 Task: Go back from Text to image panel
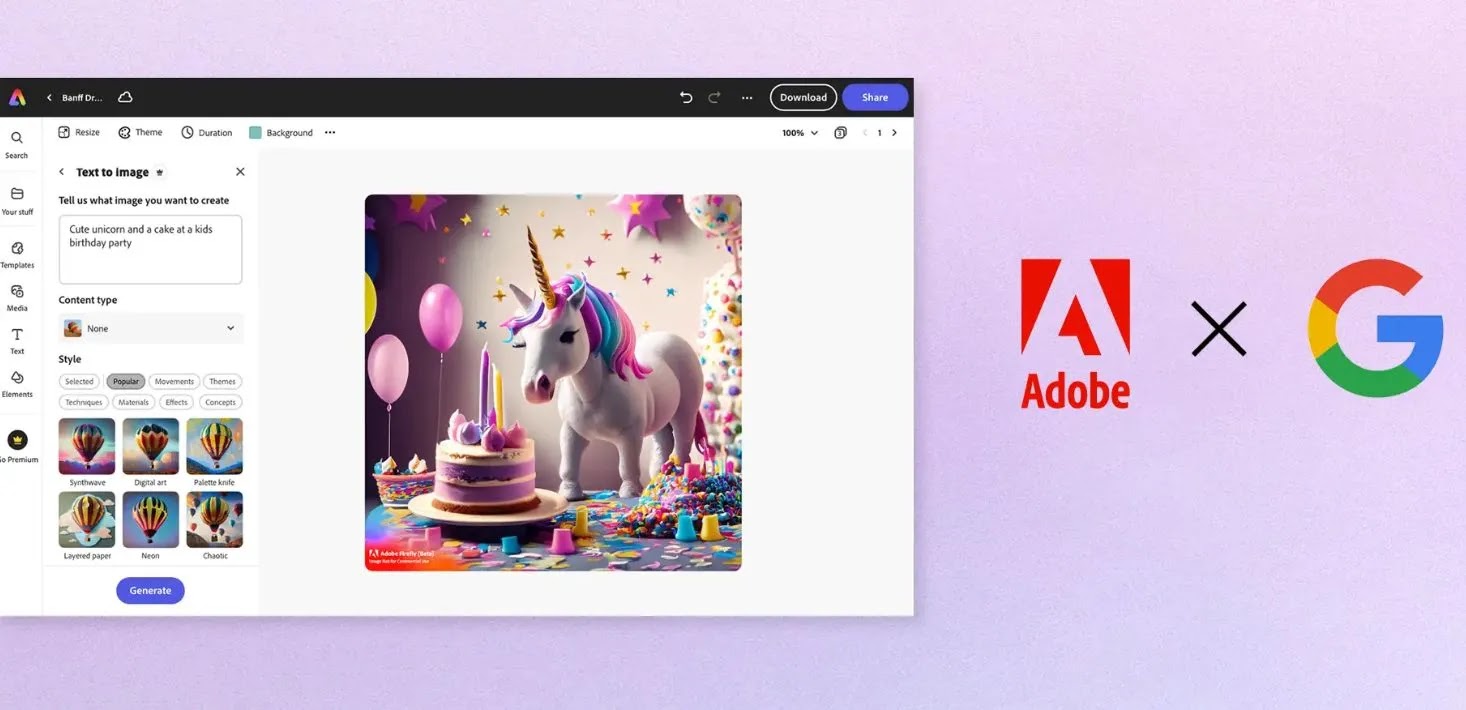[x=62, y=172]
